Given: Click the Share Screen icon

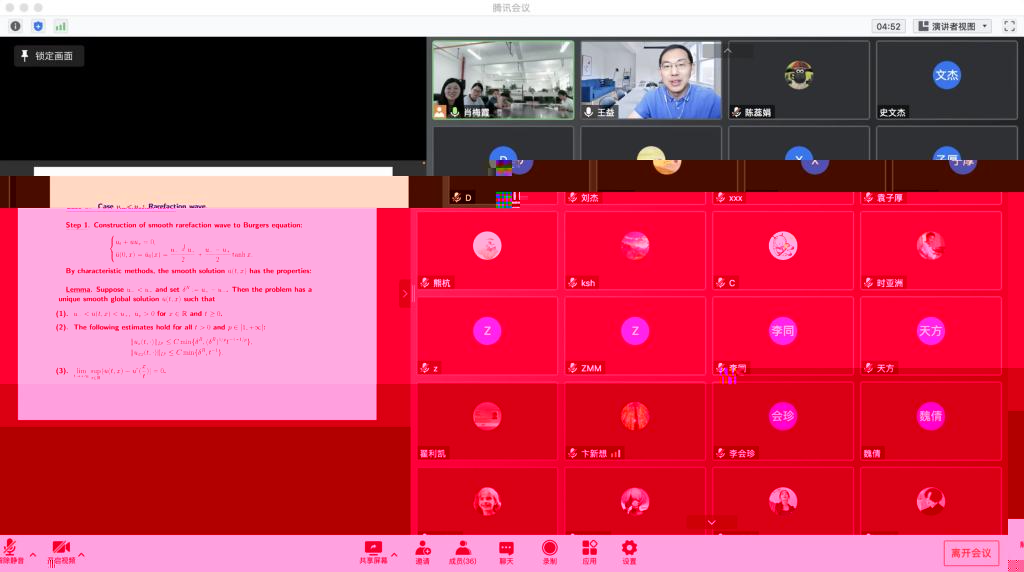Looking at the screenshot, I should [x=373, y=549].
